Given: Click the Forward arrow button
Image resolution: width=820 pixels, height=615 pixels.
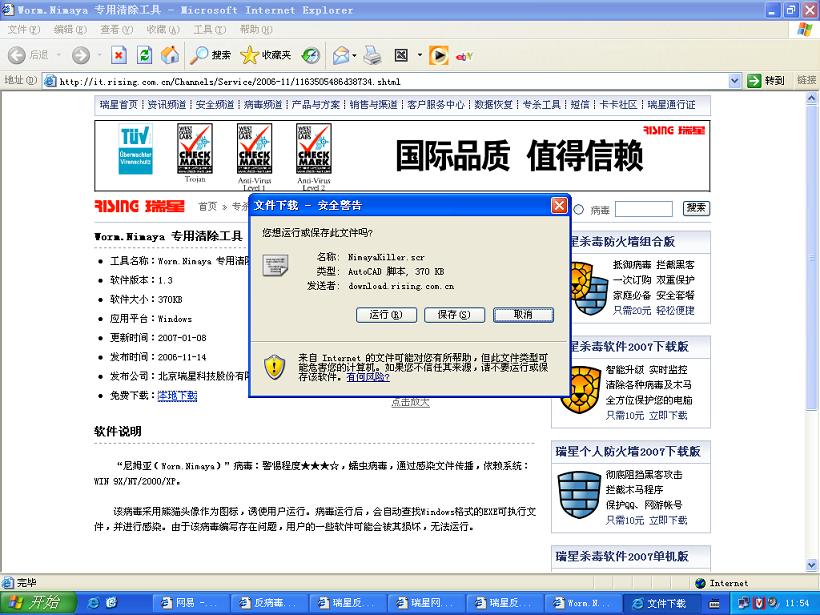Looking at the screenshot, I should click(x=81, y=55).
